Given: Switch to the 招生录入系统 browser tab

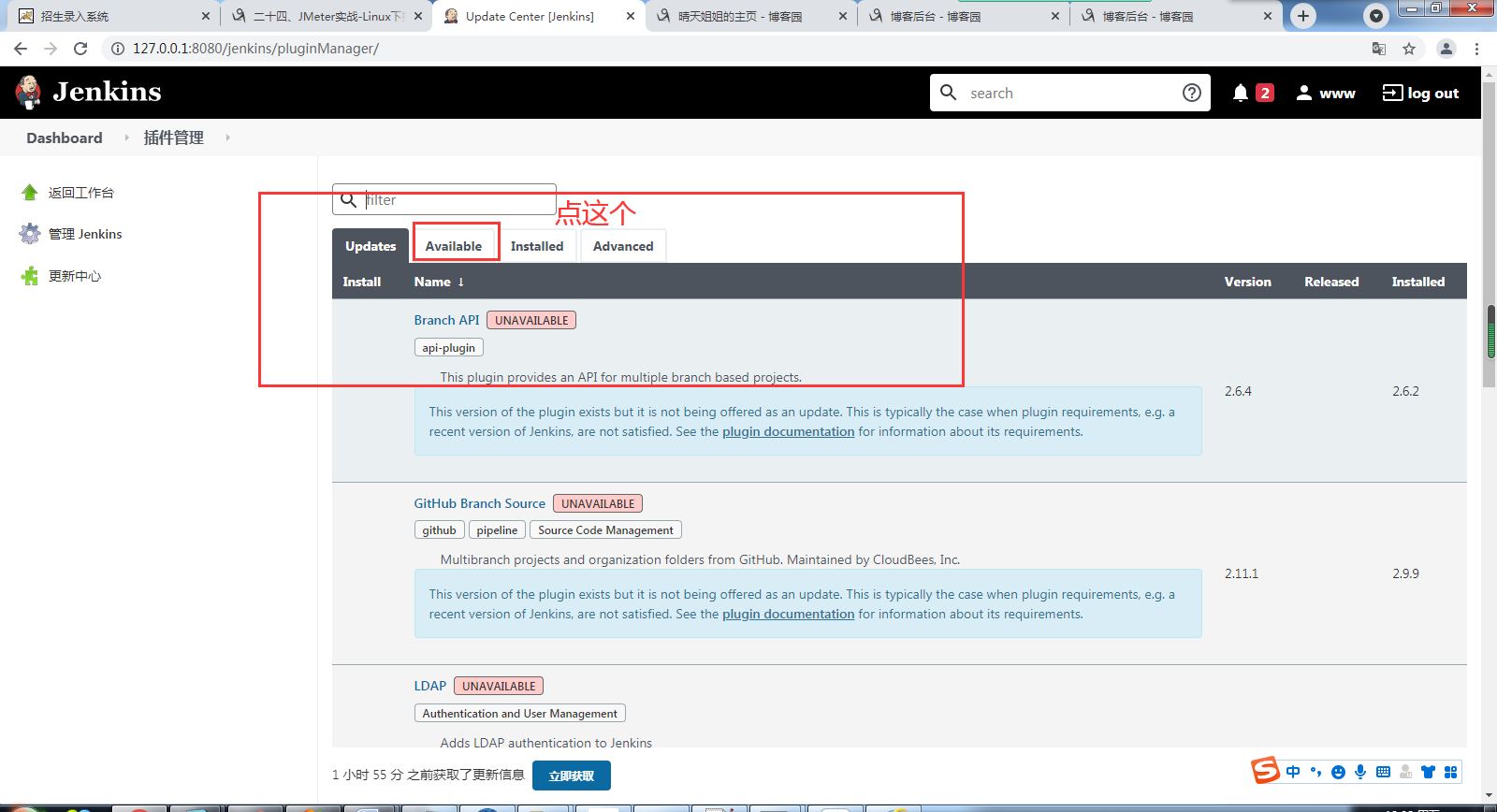Looking at the screenshot, I should point(112,16).
